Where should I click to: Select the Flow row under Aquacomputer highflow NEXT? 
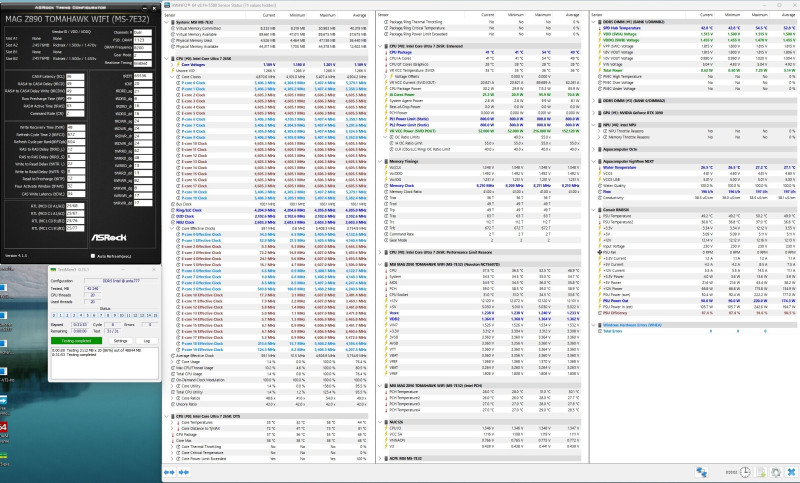tap(695, 192)
